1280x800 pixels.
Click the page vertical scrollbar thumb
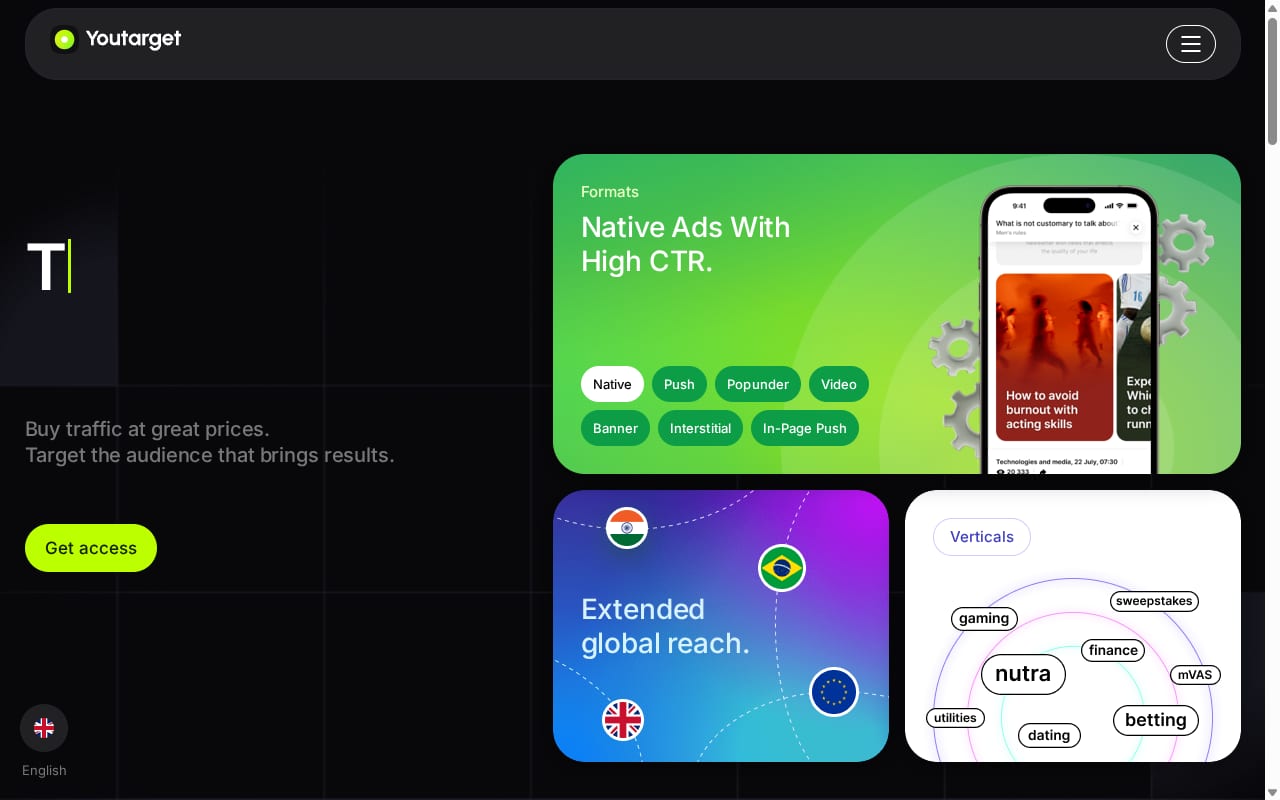pyautogui.click(x=1272, y=80)
